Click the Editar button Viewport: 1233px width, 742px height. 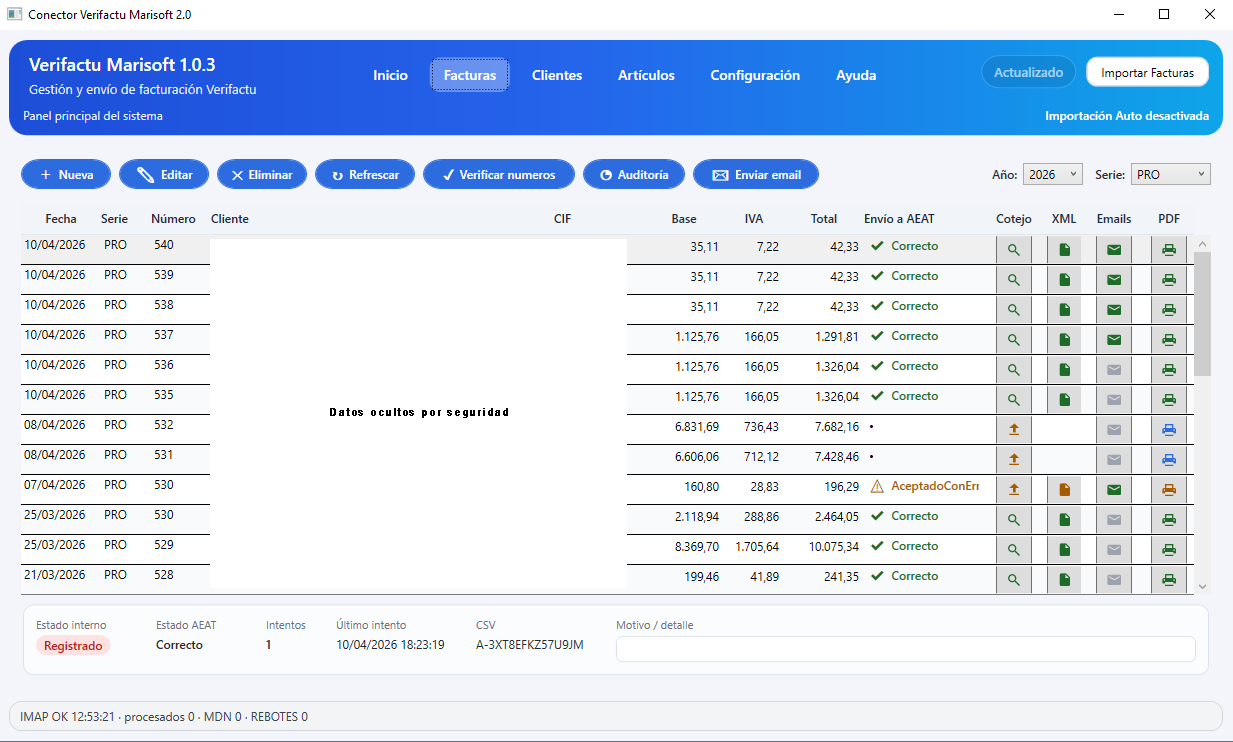coord(164,174)
